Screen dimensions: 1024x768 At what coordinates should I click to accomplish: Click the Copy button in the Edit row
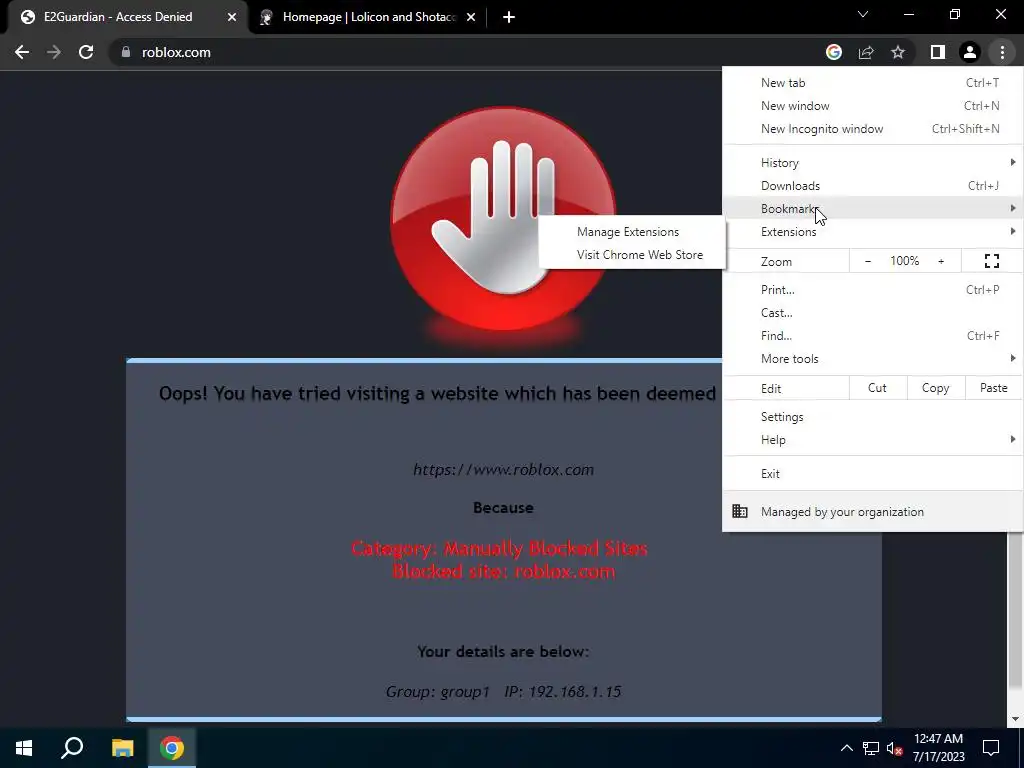tap(935, 388)
